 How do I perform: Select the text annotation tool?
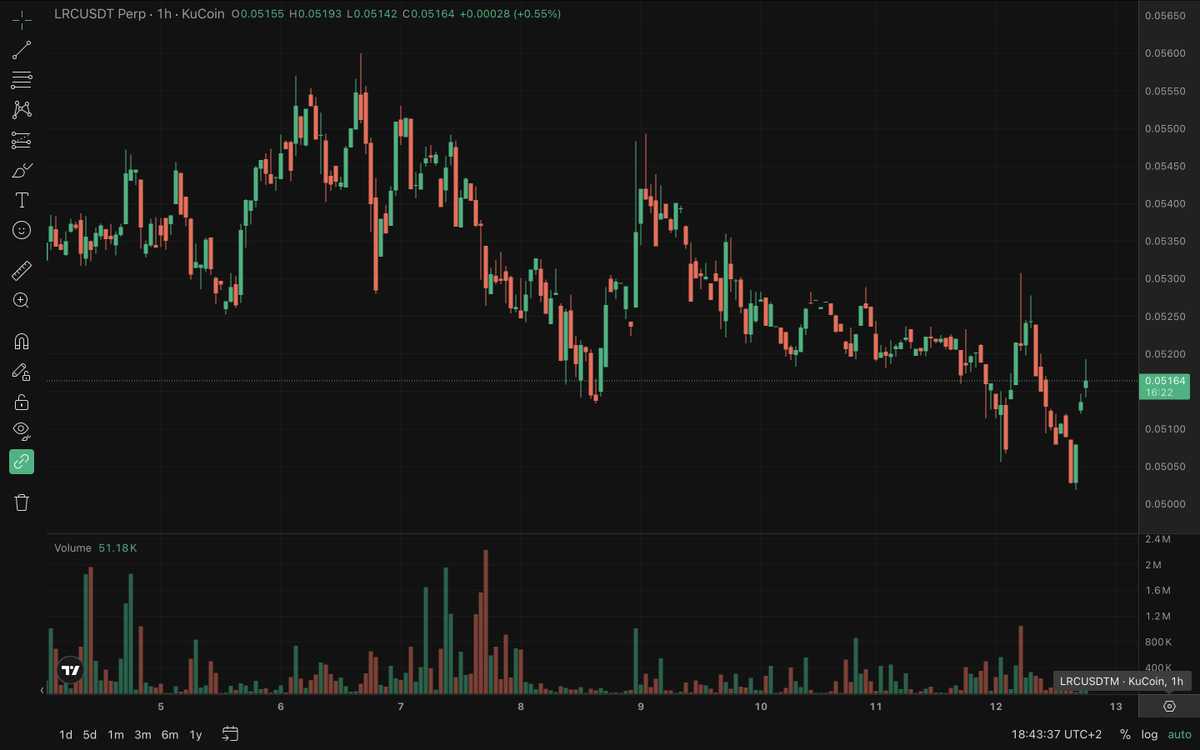tap(21, 200)
